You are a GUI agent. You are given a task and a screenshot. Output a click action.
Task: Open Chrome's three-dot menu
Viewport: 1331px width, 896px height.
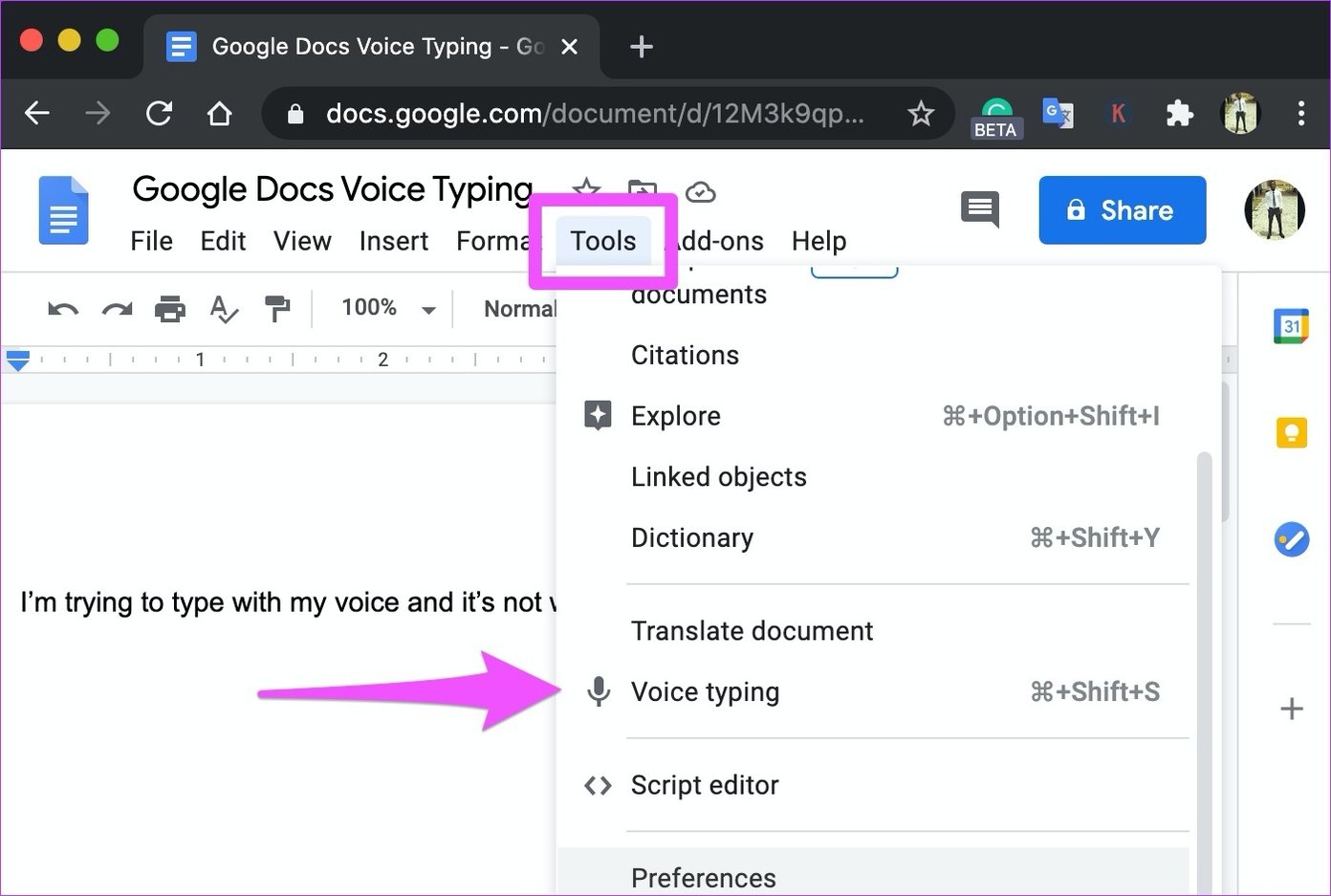coord(1300,114)
